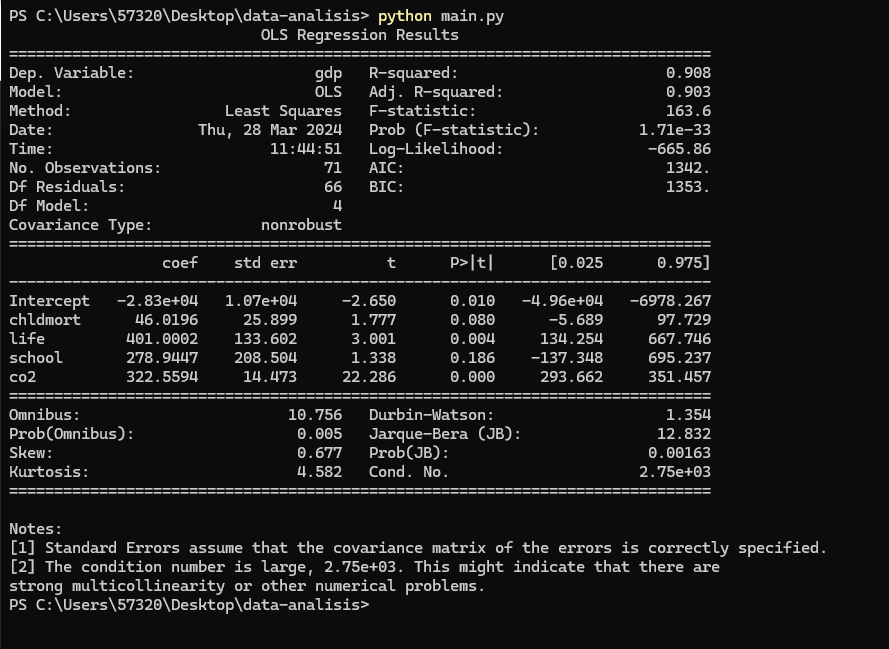
Task: Click the co2 t-value 22.286
Action: point(369,377)
